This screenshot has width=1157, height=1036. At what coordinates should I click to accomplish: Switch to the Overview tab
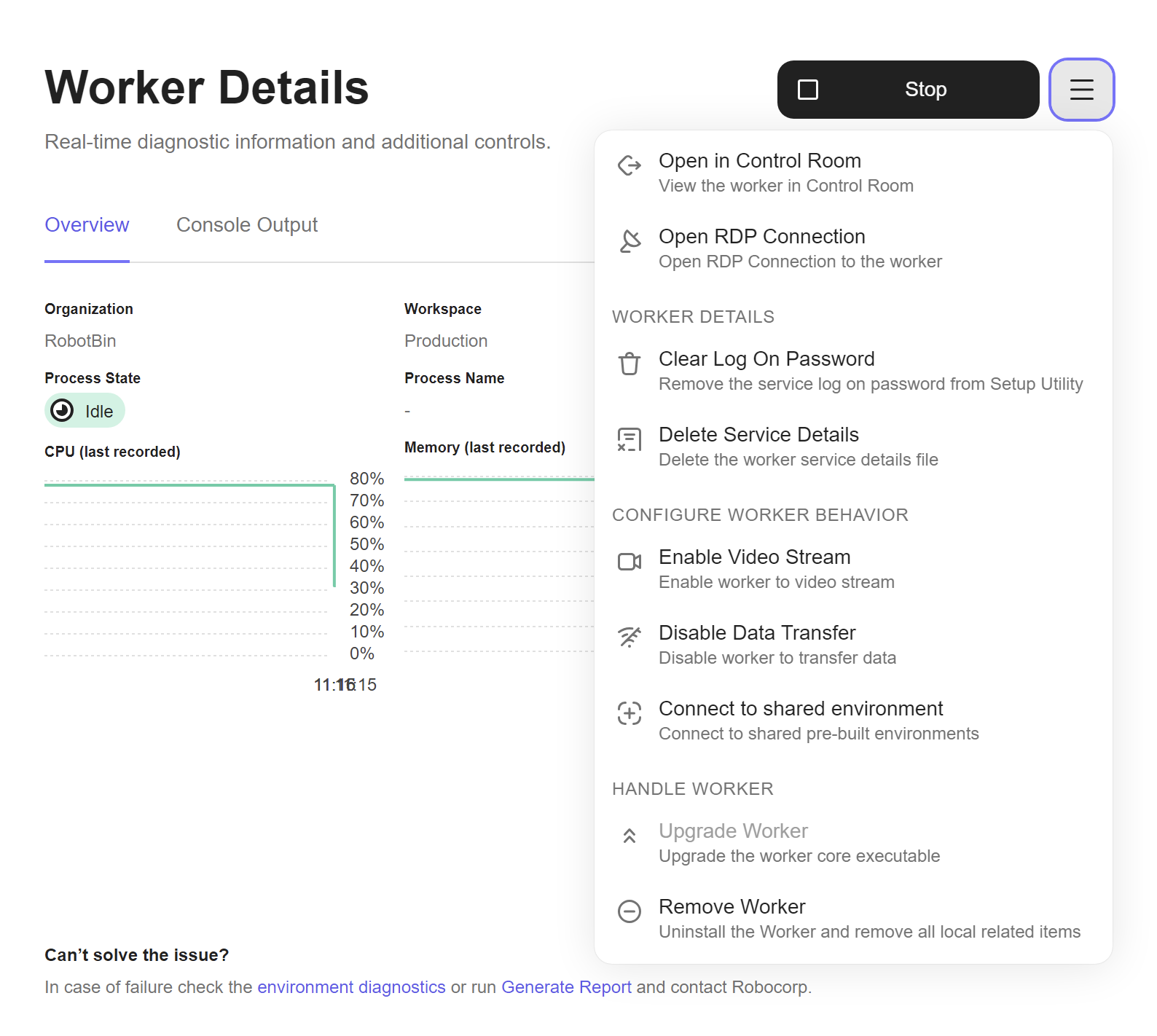pos(87,225)
